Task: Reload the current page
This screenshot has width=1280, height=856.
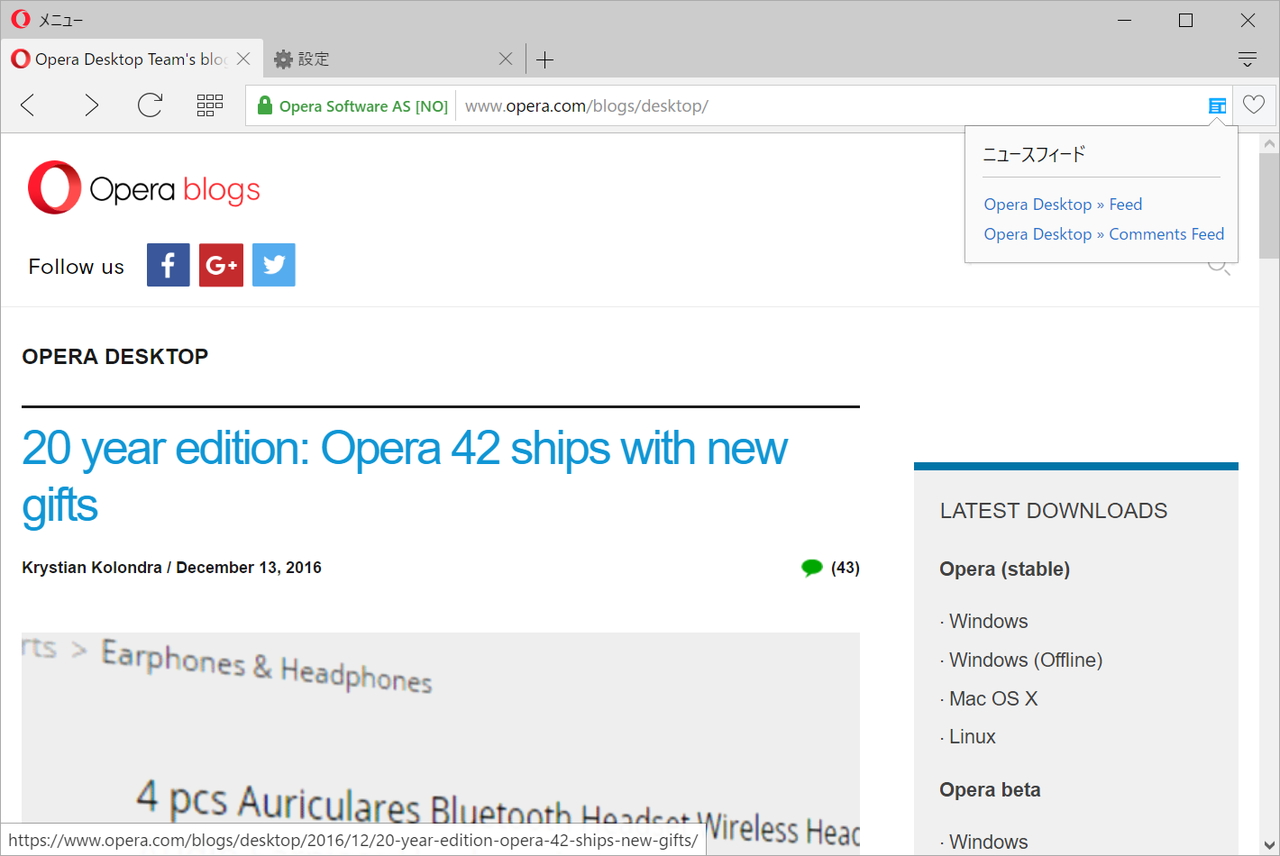Action: (x=150, y=105)
